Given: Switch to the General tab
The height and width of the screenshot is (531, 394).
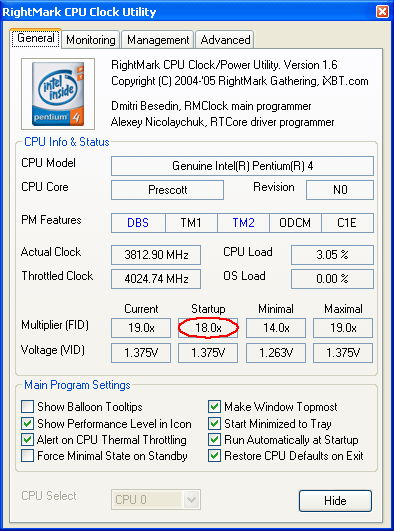Looking at the screenshot, I should tap(36, 38).
